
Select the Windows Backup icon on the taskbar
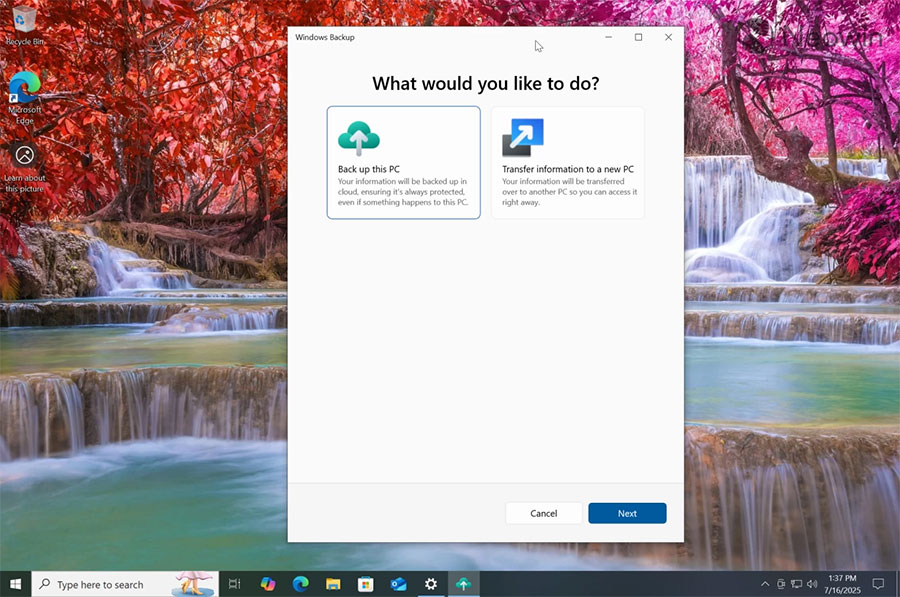pyautogui.click(x=463, y=583)
